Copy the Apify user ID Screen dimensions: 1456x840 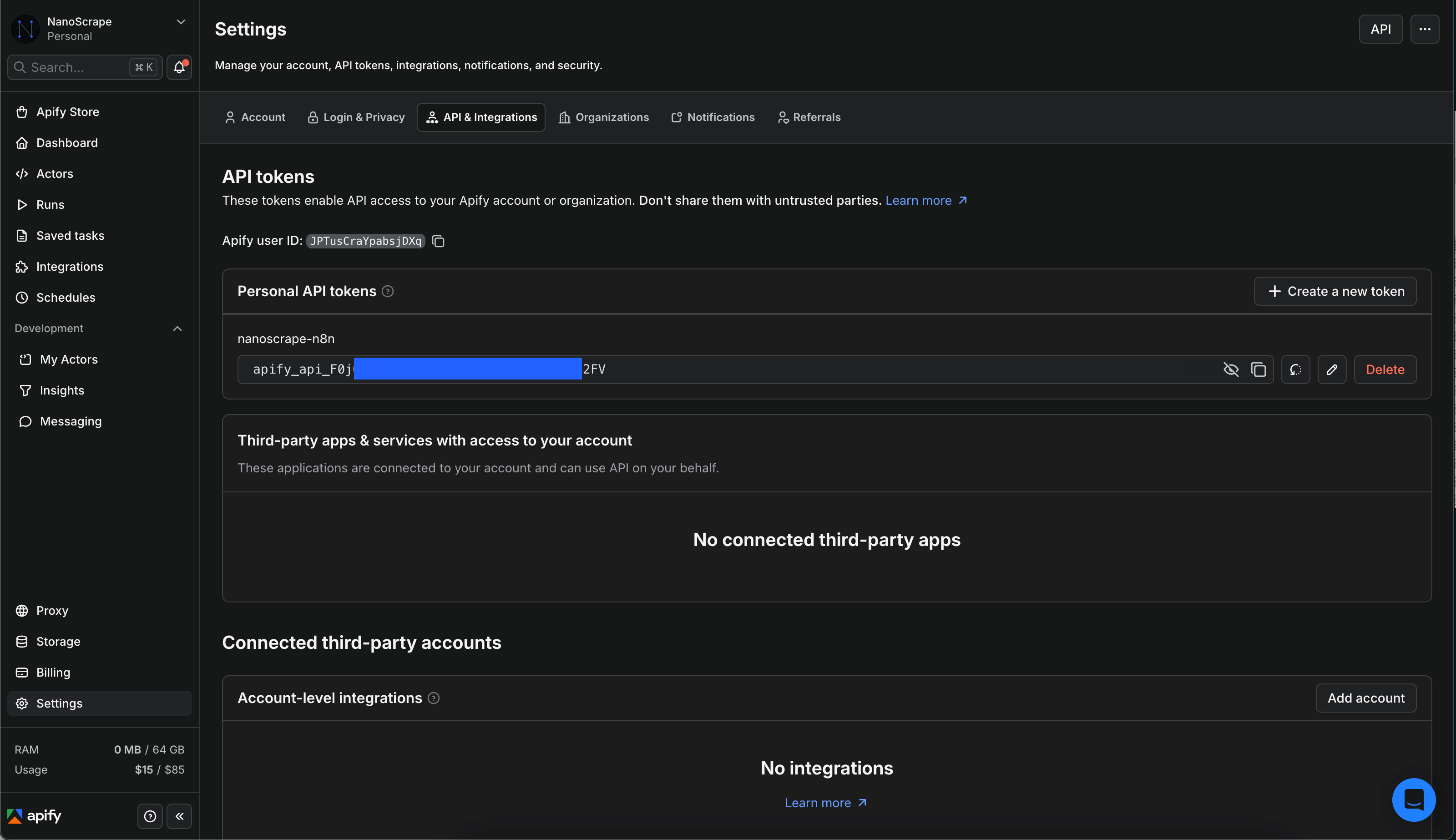click(439, 241)
